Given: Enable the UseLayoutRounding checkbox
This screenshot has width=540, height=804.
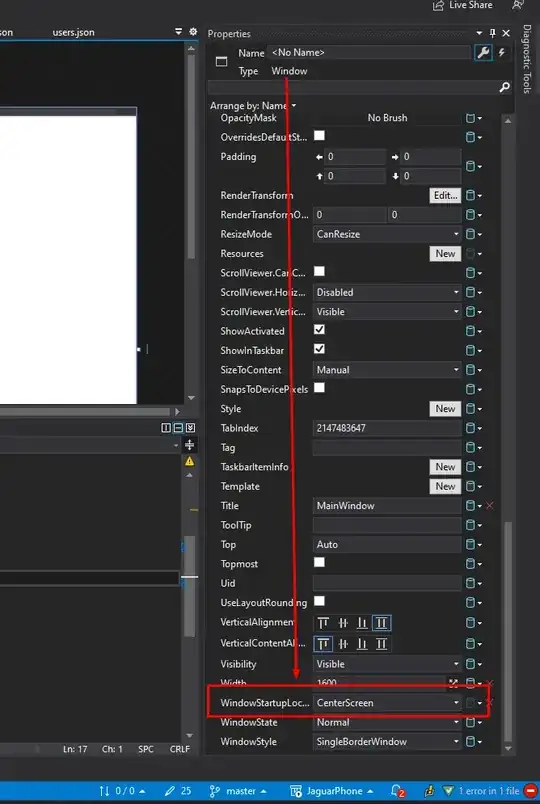Looking at the screenshot, I should pyautogui.click(x=319, y=601).
